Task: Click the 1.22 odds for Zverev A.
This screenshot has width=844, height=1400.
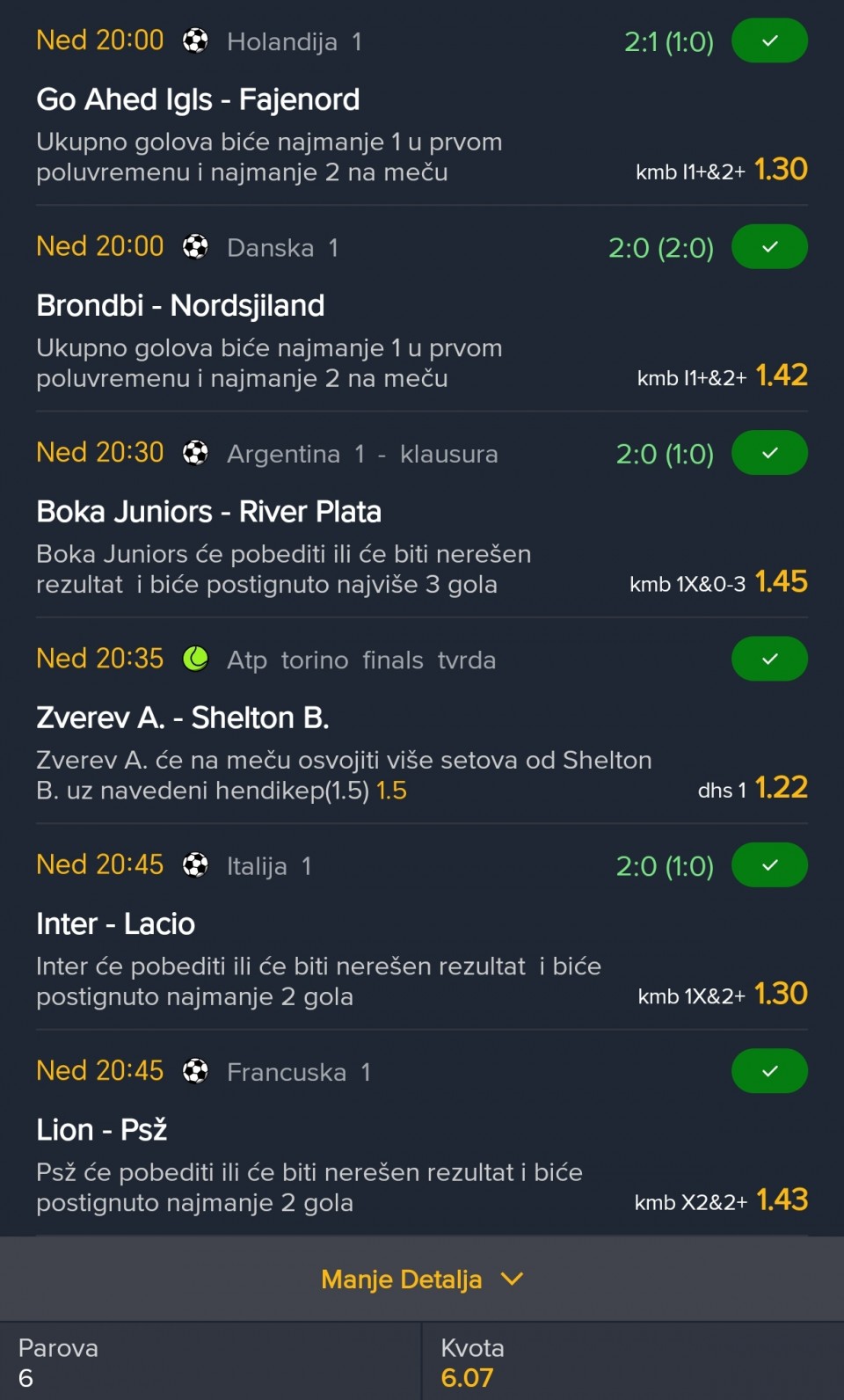Action: [x=781, y=787]
